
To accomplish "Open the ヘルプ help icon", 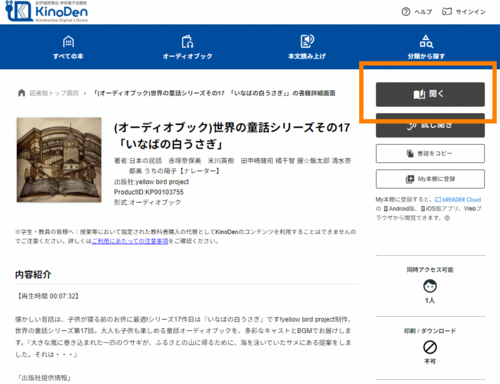I will 406,12.
